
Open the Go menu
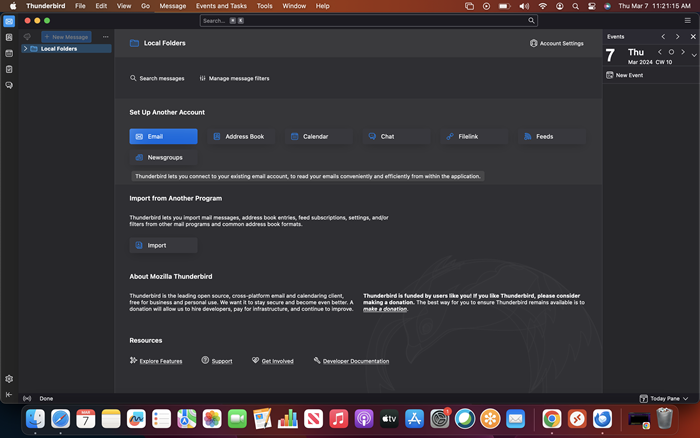click(145, 6)
